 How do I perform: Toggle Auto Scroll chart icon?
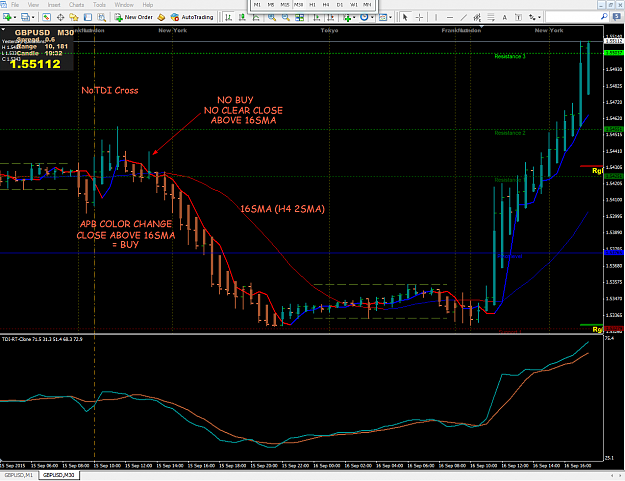[x=316, y=17]
